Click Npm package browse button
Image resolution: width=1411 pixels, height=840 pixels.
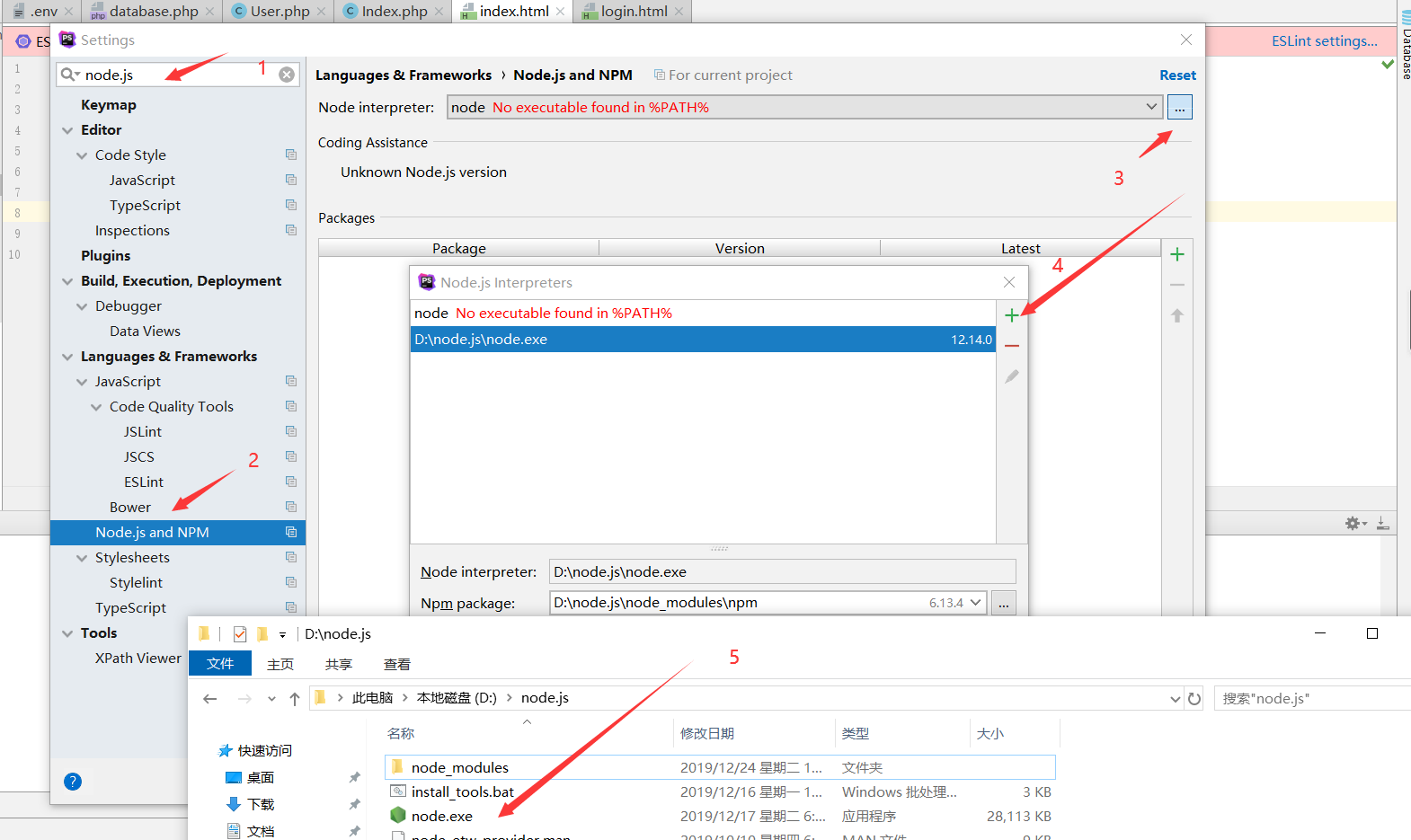[x=1003, y=603]
